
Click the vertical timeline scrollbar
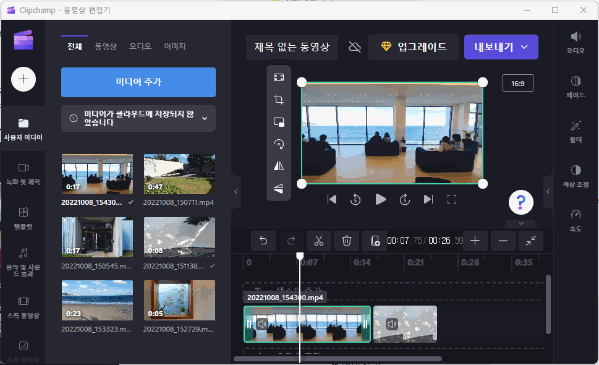[x=549, y=304]
